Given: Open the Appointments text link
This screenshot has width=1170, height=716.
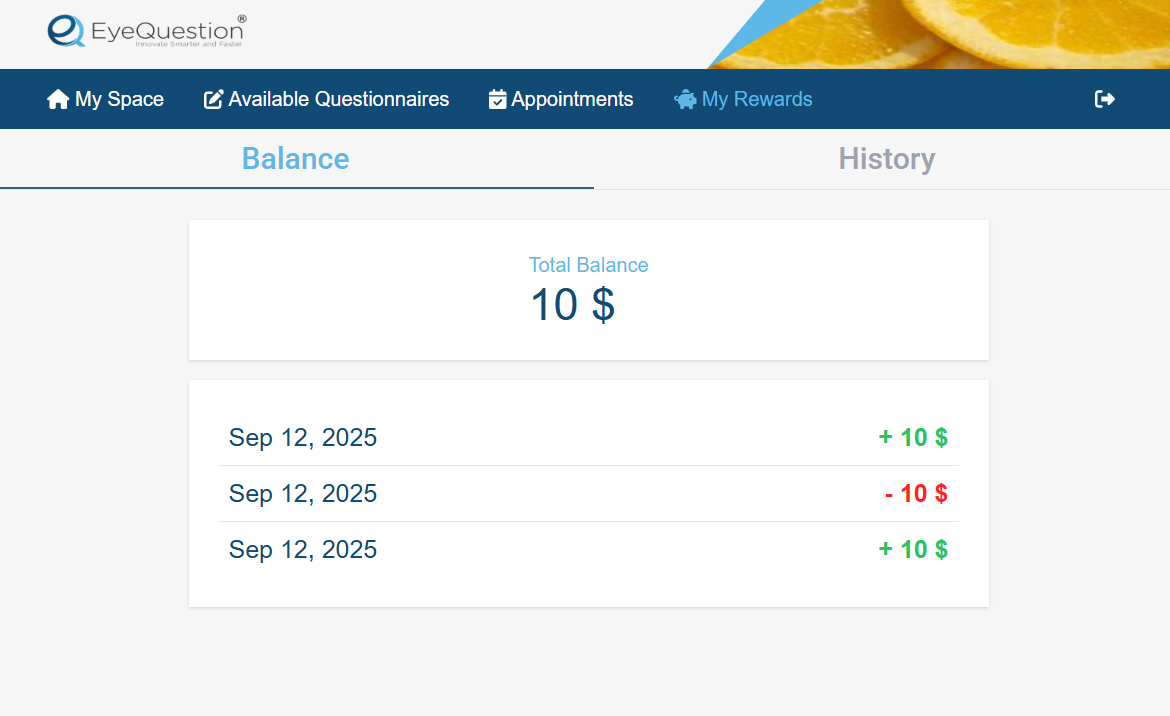Looking at the screenshot, I should (572, 99).
